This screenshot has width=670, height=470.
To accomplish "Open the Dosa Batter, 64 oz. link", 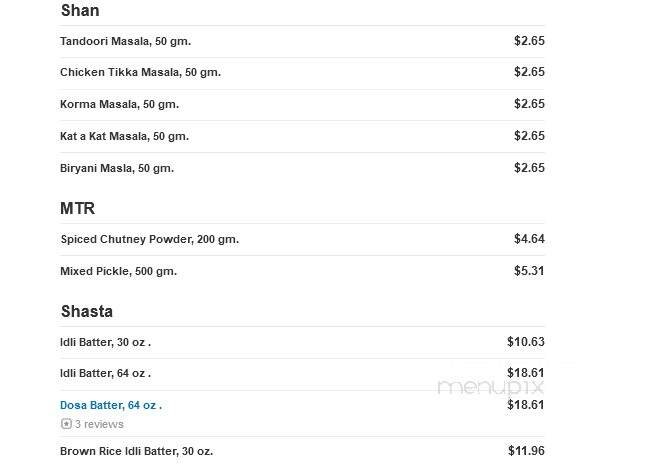I will (x=110, y=405).
